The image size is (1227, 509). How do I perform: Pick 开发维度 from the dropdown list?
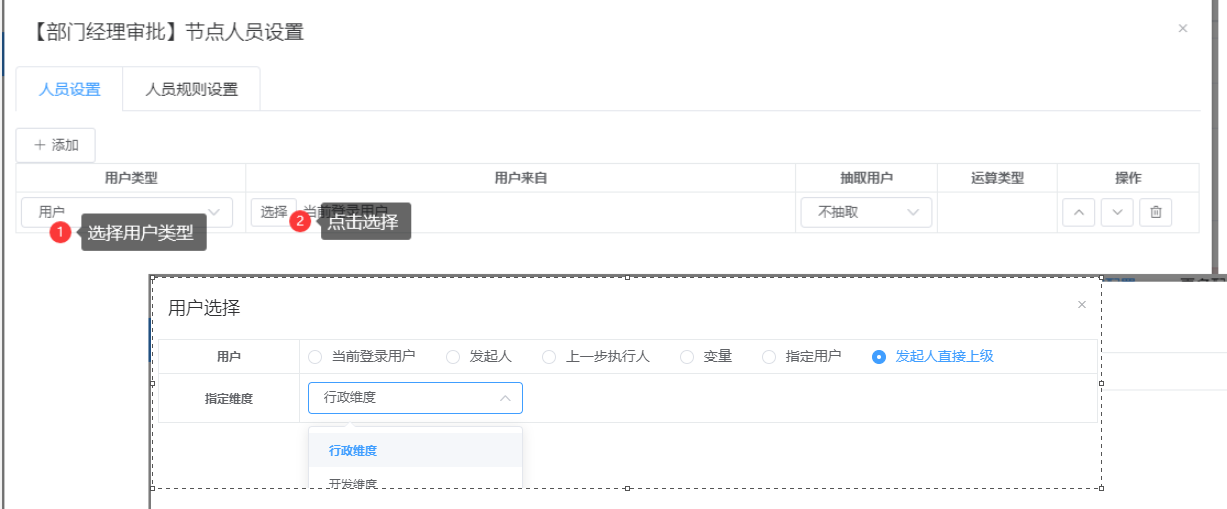(x=353, y=483)
